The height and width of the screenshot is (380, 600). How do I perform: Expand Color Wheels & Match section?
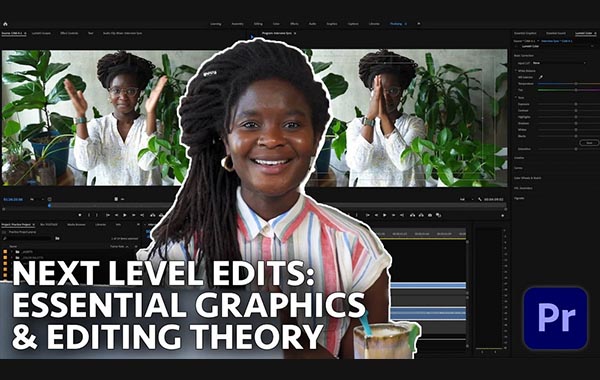pyautogui.click(x=528, y=178)
